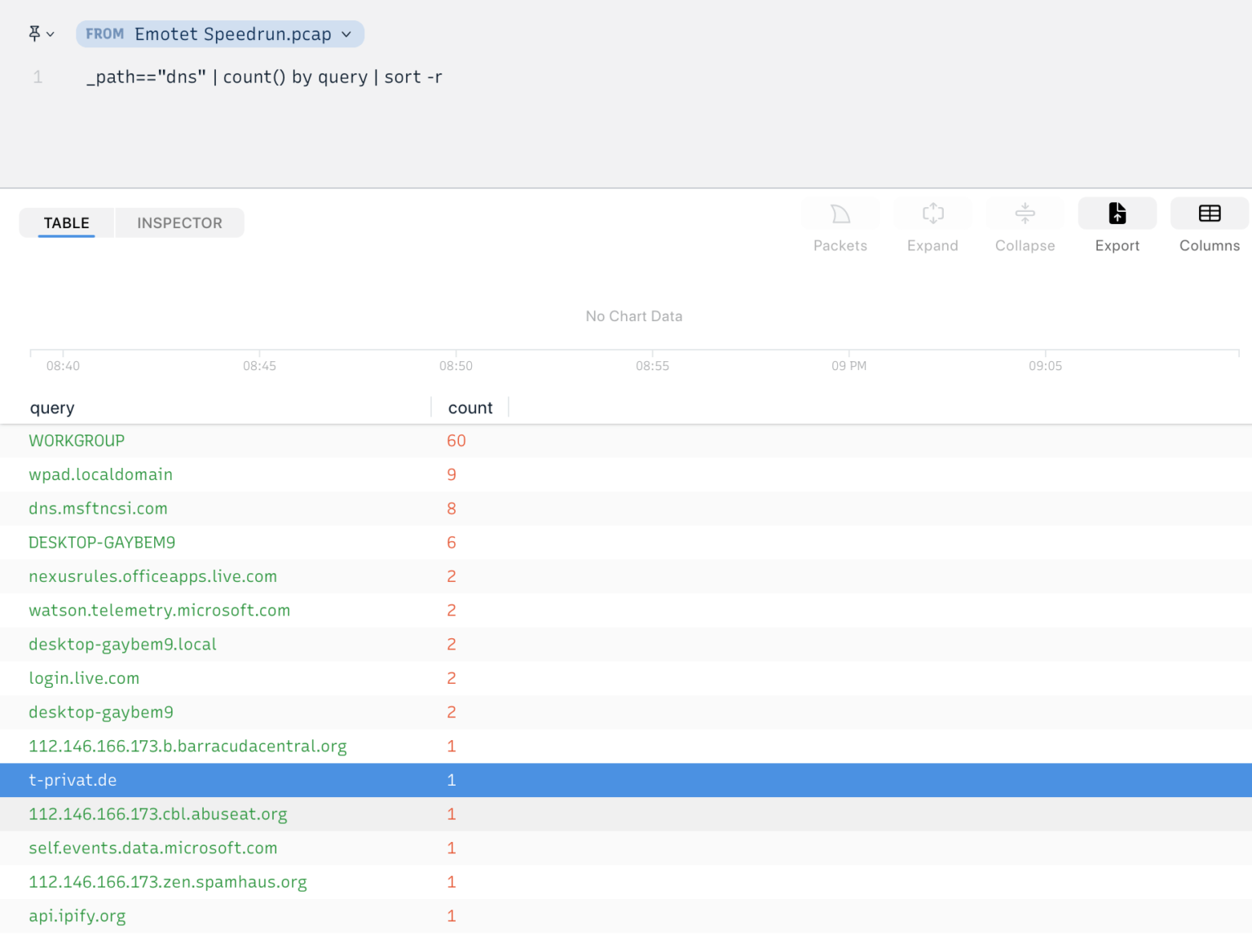Click the 09 PM timeline tick
The width and height of the screenshot is (1252, 952).
[849, 366]
